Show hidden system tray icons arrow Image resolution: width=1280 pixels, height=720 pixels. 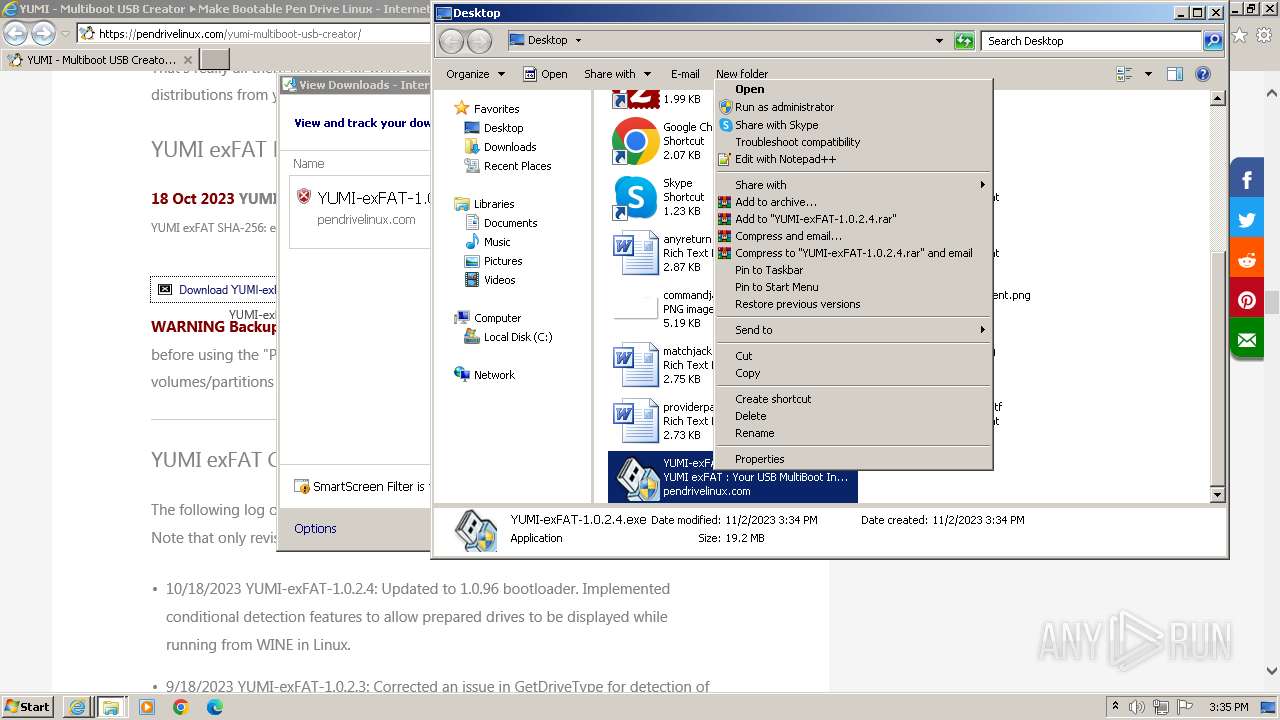[1115, 707]
